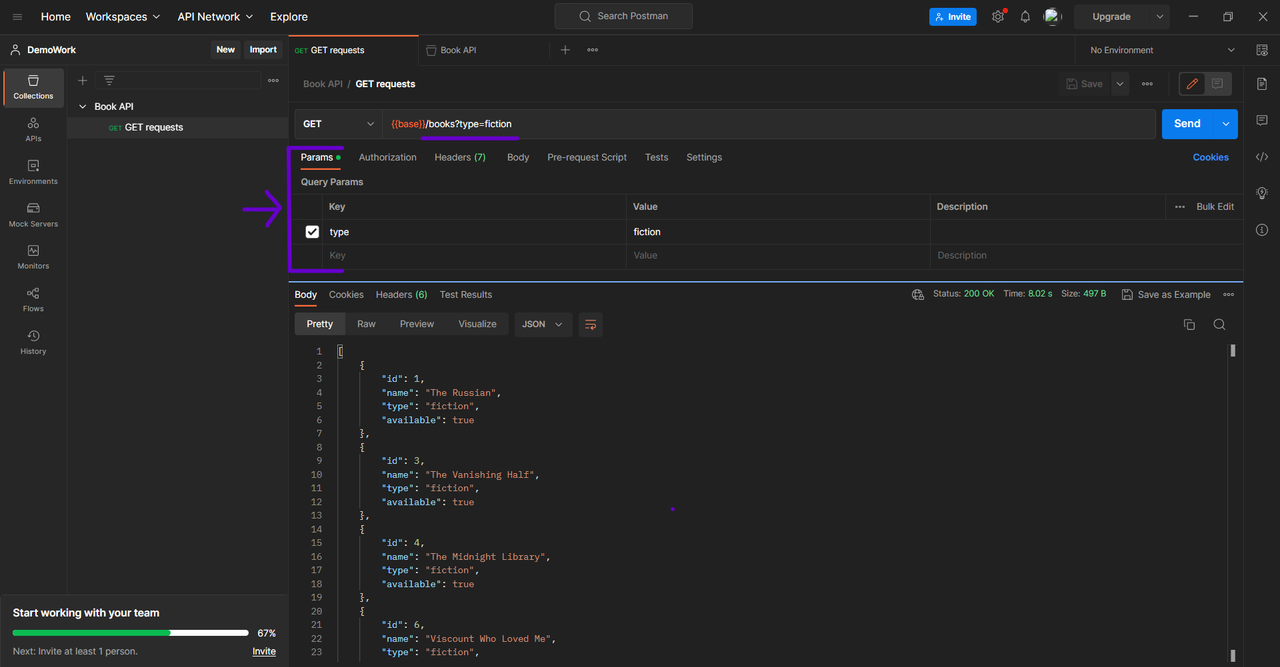Open the request info icon

point(1262,230)
